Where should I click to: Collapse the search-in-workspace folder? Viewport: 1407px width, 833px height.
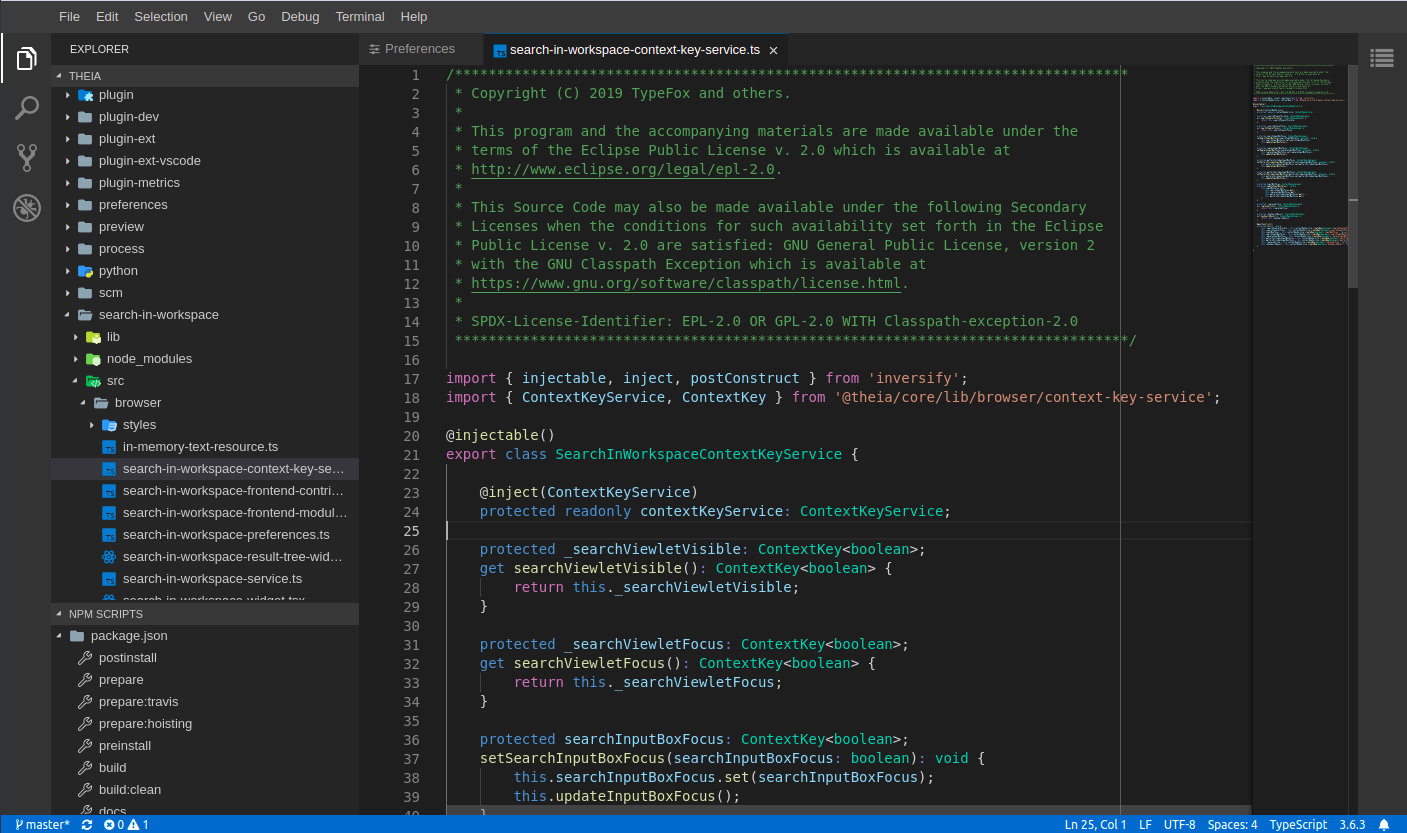click(158, 315)
